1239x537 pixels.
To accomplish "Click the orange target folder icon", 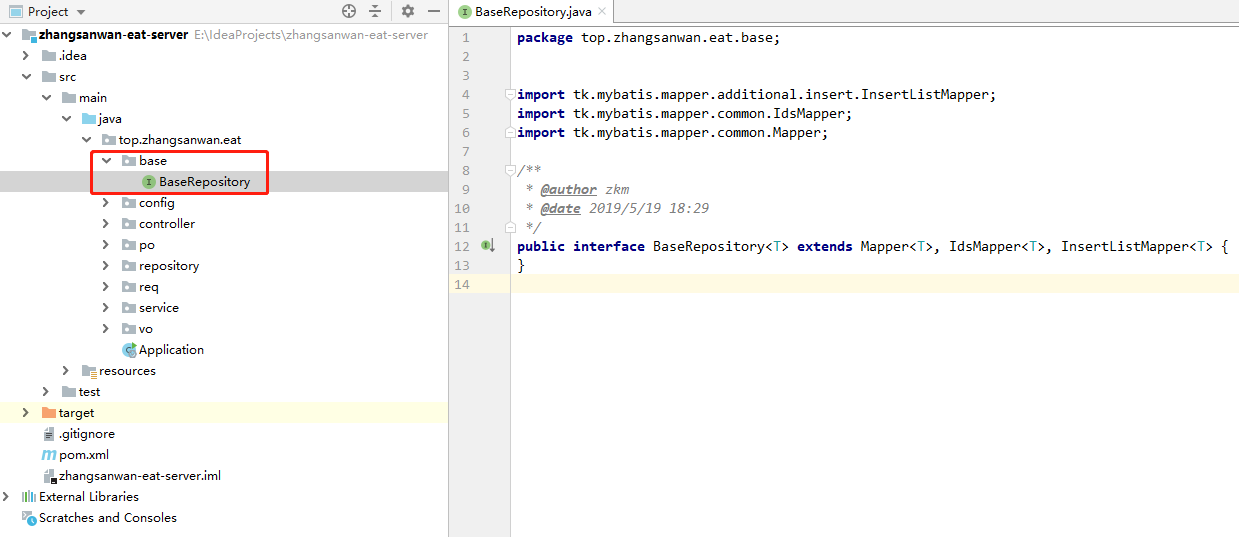I will click(49, 412).
